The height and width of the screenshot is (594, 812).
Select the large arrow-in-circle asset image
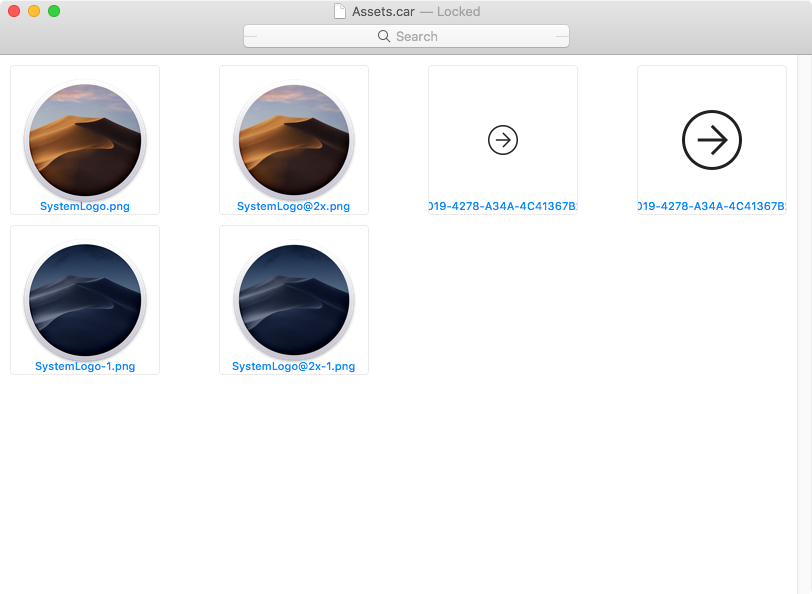click(712, 140)
